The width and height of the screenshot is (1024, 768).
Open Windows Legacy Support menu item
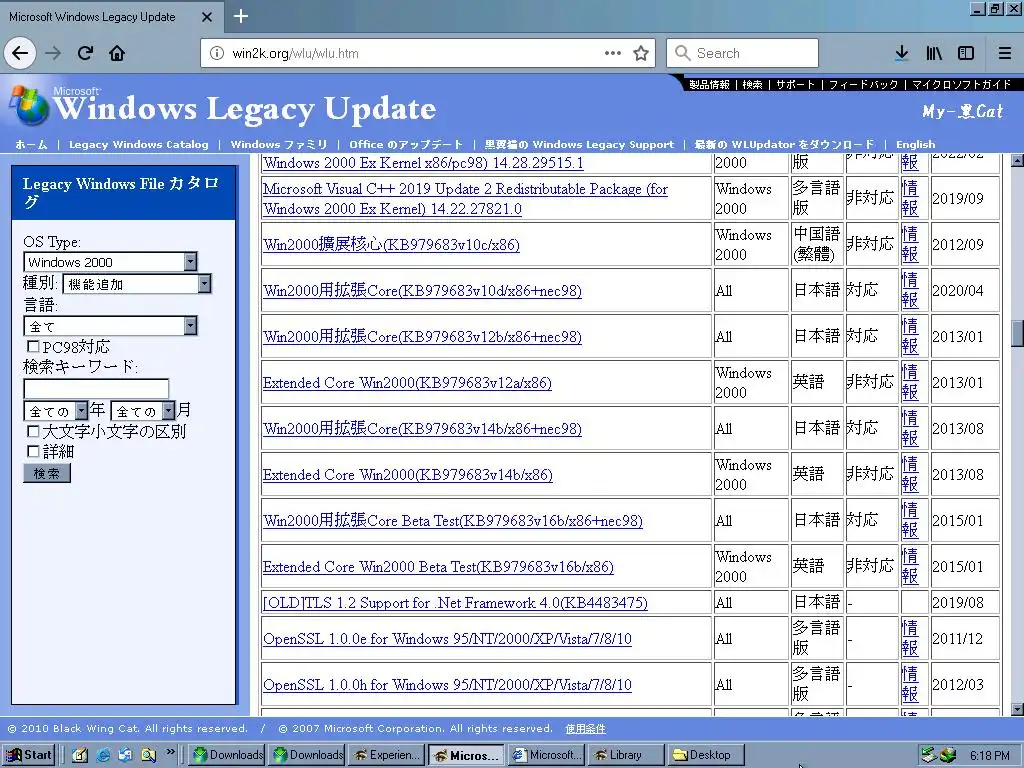579,144
